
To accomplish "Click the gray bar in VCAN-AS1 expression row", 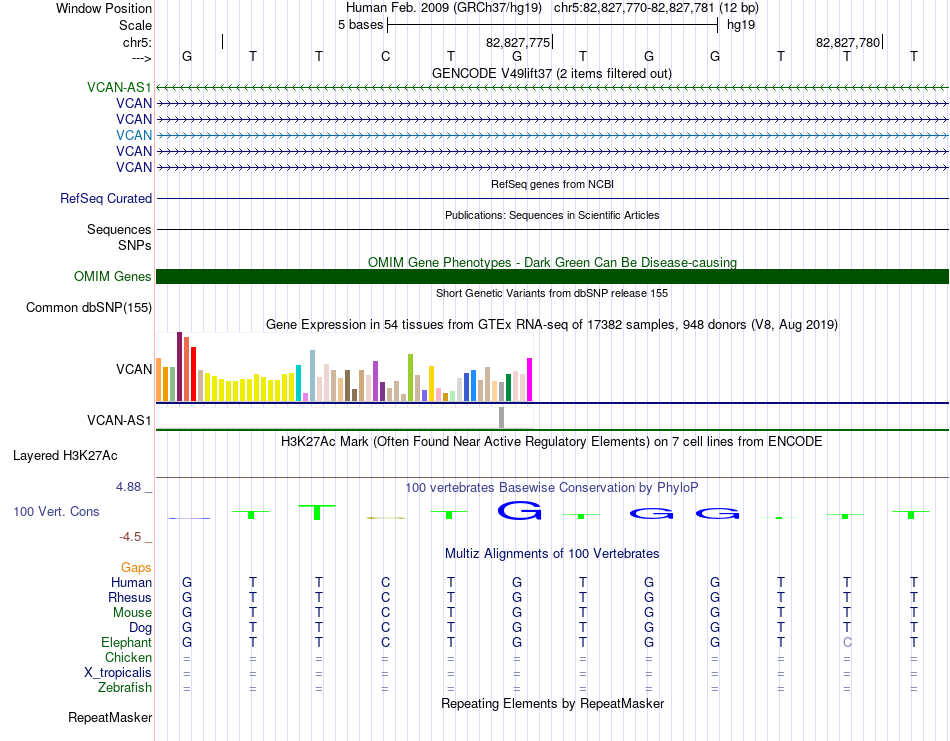I will pos(502,417).
